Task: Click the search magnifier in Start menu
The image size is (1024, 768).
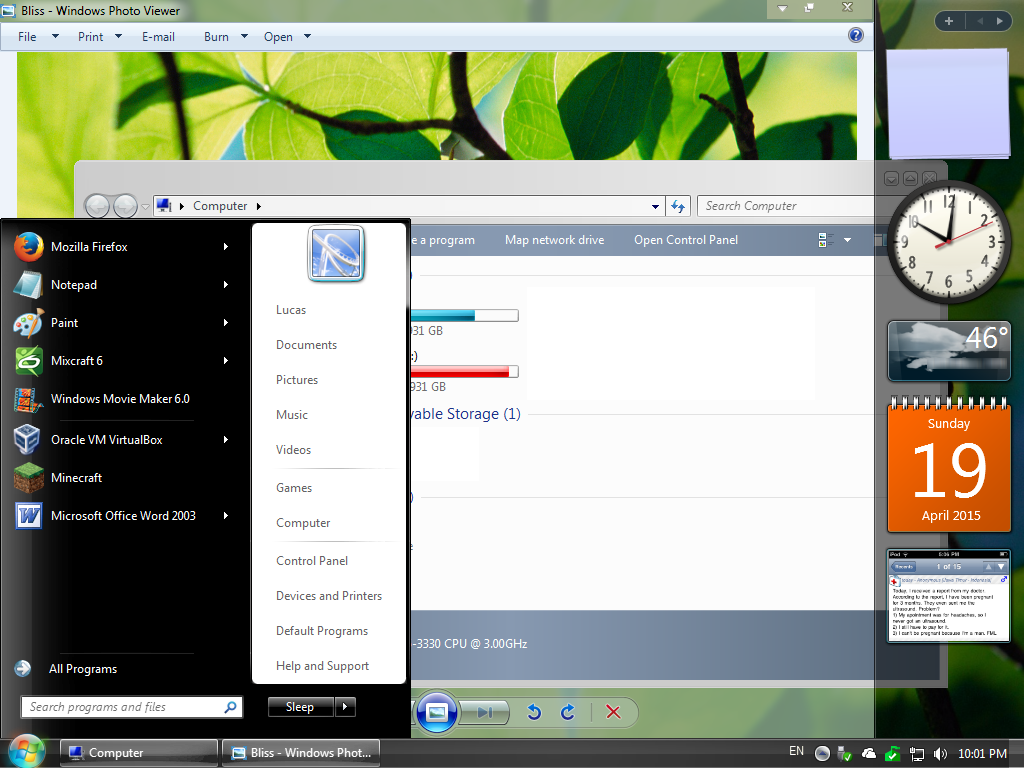Action: pyautogui.click(x=231, y=707)
